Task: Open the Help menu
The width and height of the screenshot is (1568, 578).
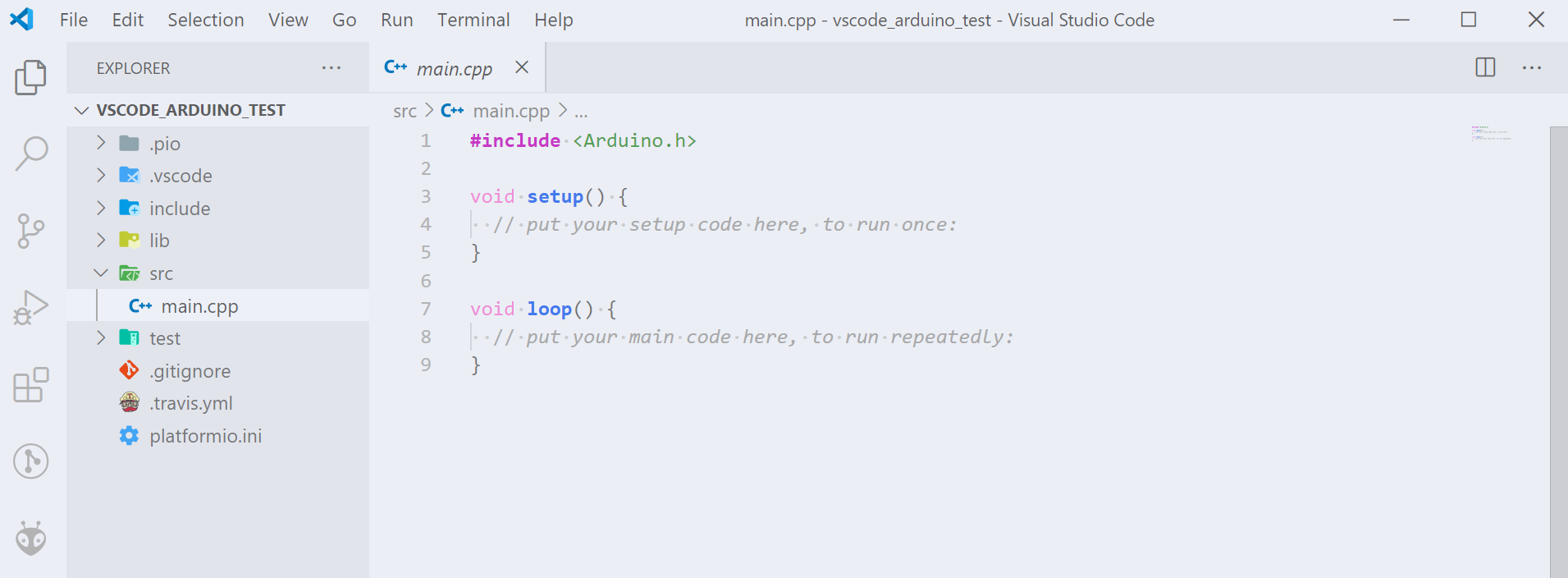Action: pyautogui.click(x=554, y=20)
